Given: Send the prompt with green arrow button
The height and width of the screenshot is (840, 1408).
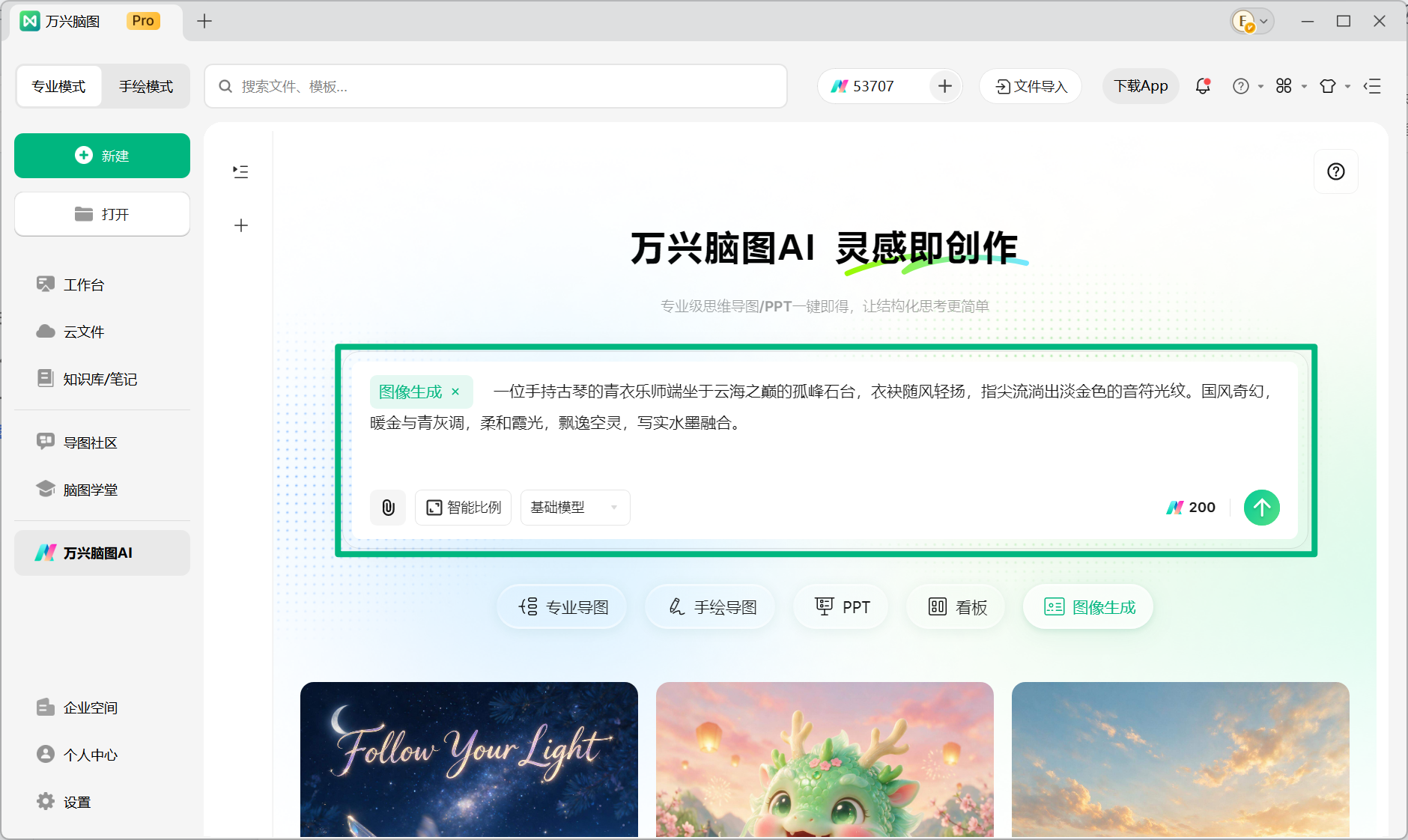Looking at the screenshot, I should (x=1262, y=508).
